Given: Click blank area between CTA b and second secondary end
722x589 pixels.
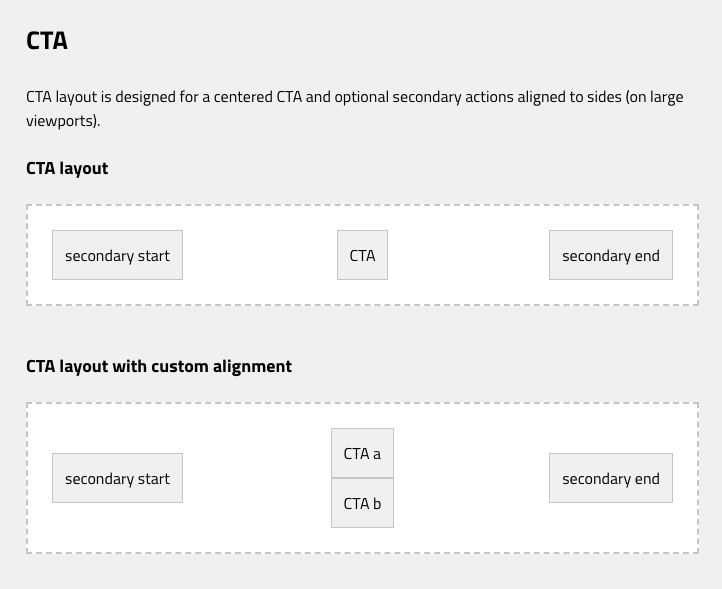Looking at the screenshot, I should click(471, 503).
